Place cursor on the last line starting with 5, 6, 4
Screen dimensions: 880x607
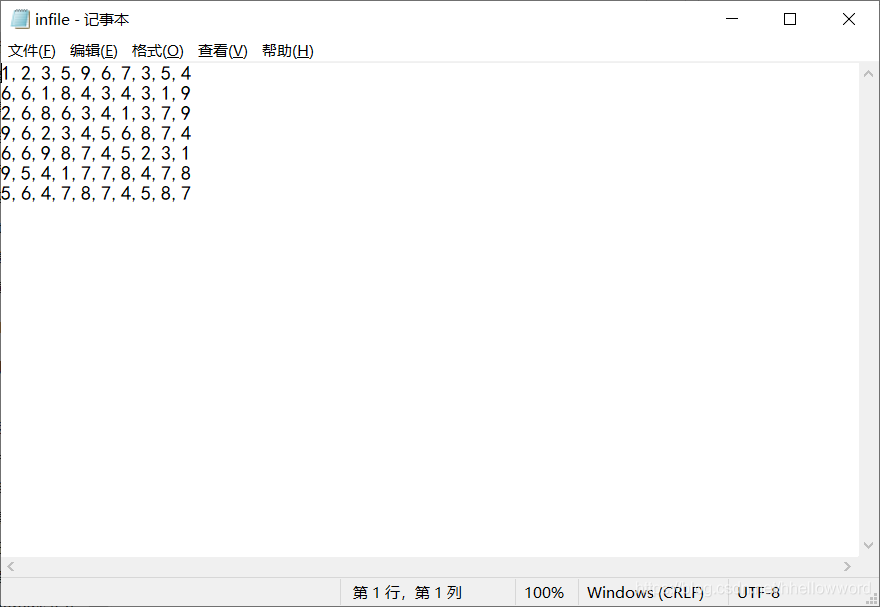(95, 193)
